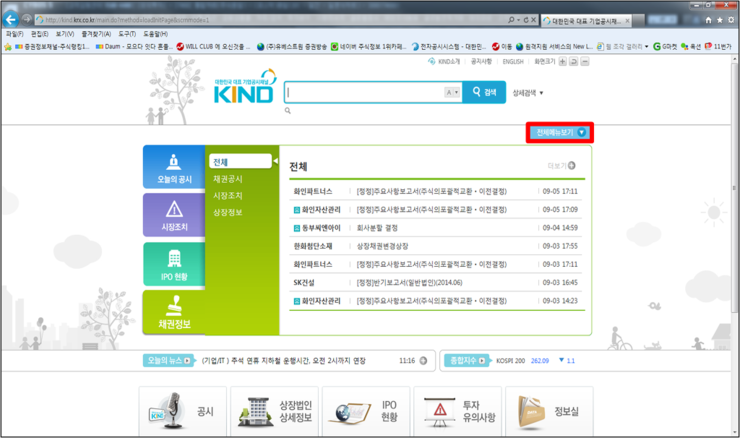Screen dimensions: 740x438
Task: Open browser tools gear icon
Action: (x=731, y=20)
